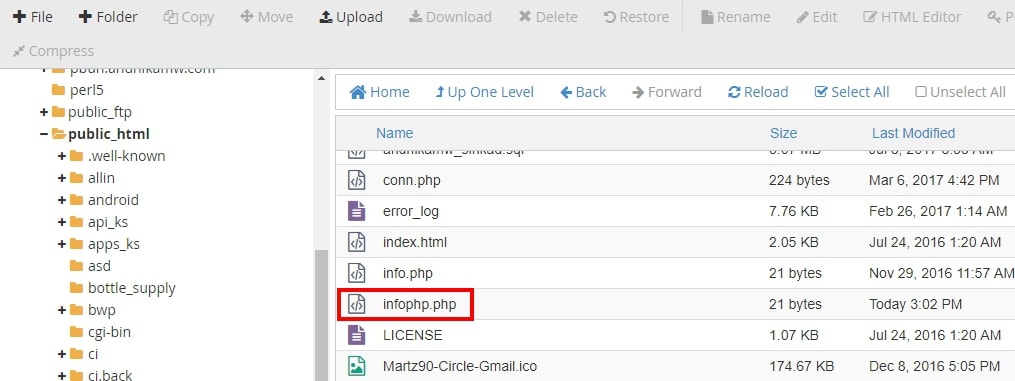Expand the api_ks folder node
The width and height of the screenshot is (1015, 381).
(62, 222)
